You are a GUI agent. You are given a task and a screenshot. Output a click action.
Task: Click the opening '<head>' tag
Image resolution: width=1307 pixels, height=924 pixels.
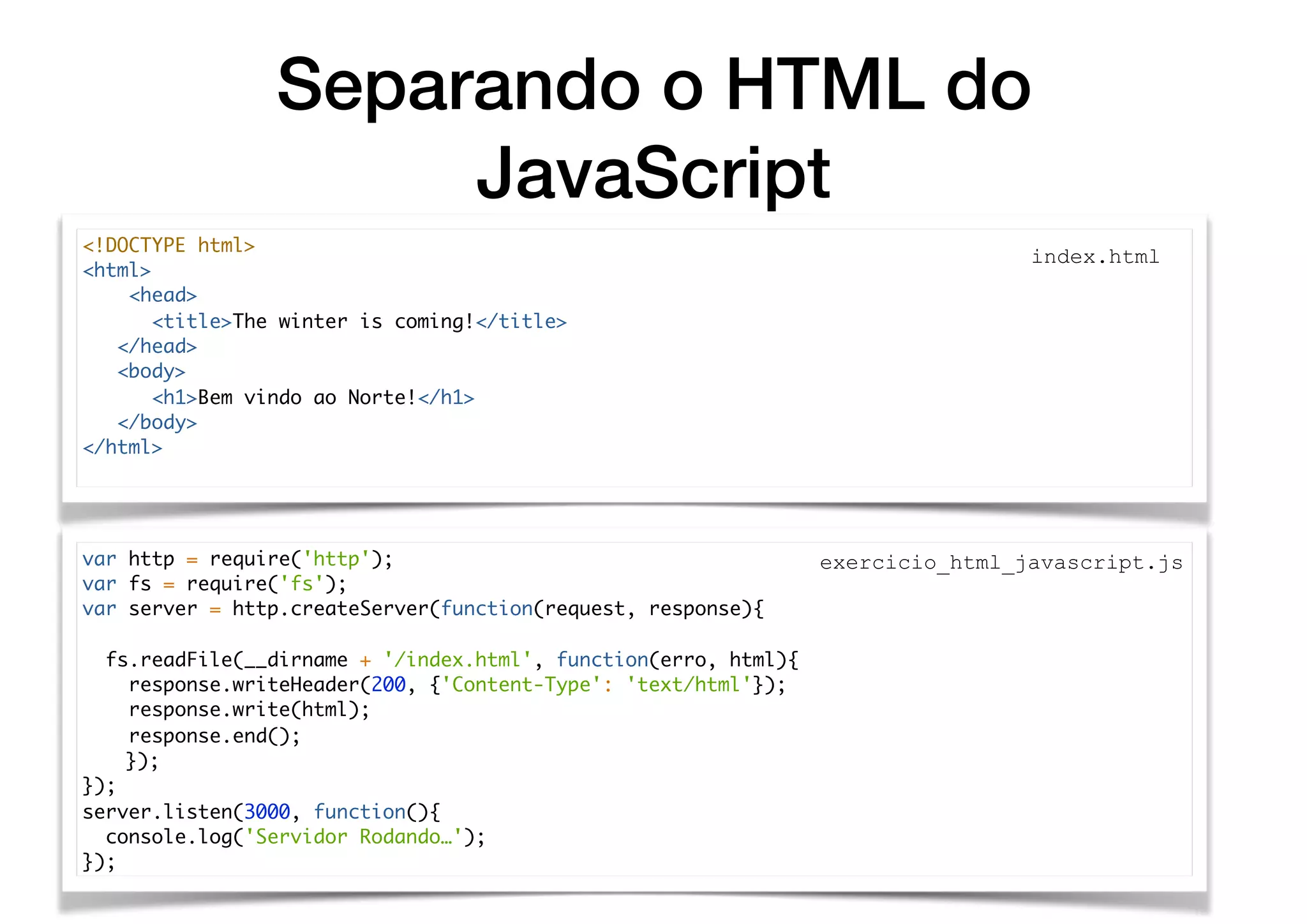tap(163, 295)
